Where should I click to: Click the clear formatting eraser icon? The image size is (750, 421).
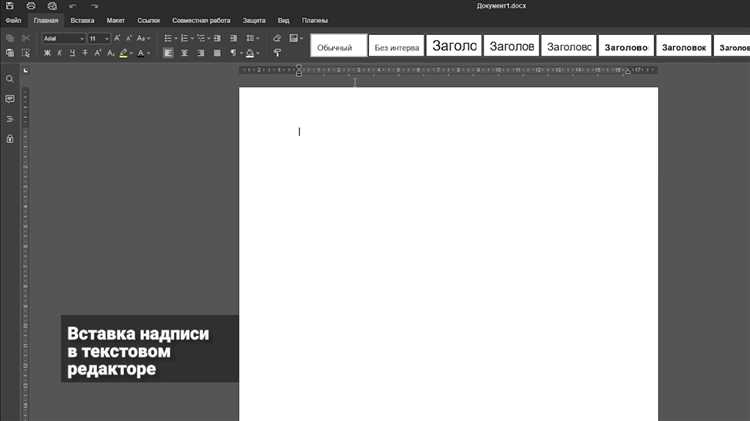tap(277, 38)
